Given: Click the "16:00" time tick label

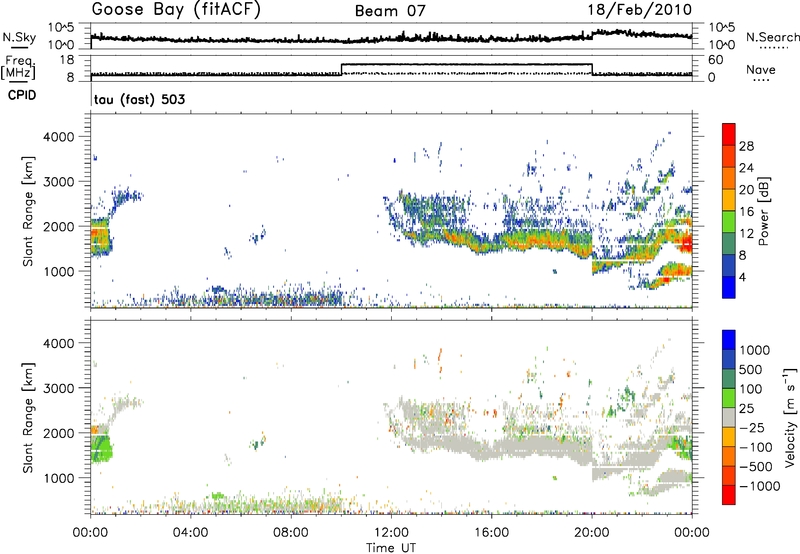Looking at the screenshot, I should point(491,533).
